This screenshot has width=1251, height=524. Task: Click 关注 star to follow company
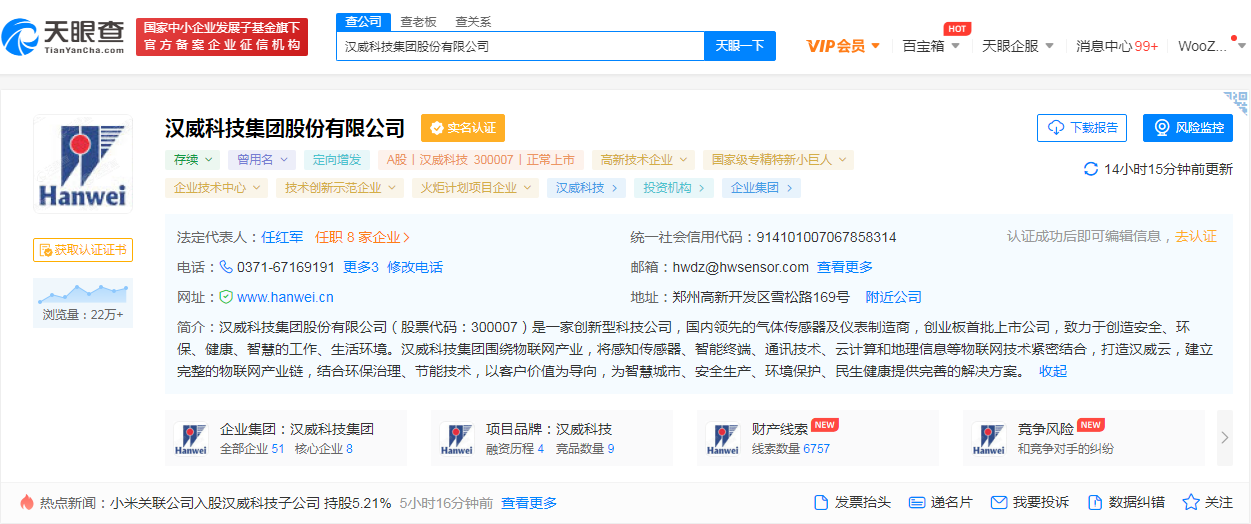pyautogui.click(x=1208, y=502)
